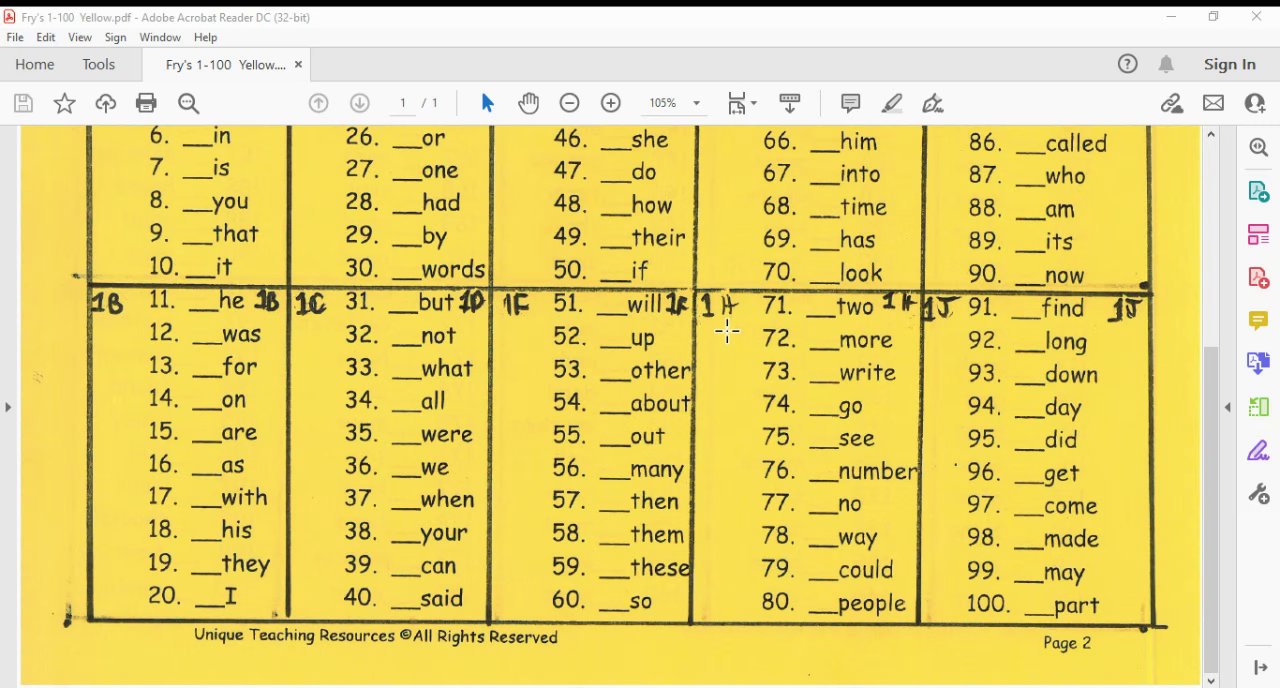Click the Sign In link
Screen dimensions: 1280x688
1230,64
